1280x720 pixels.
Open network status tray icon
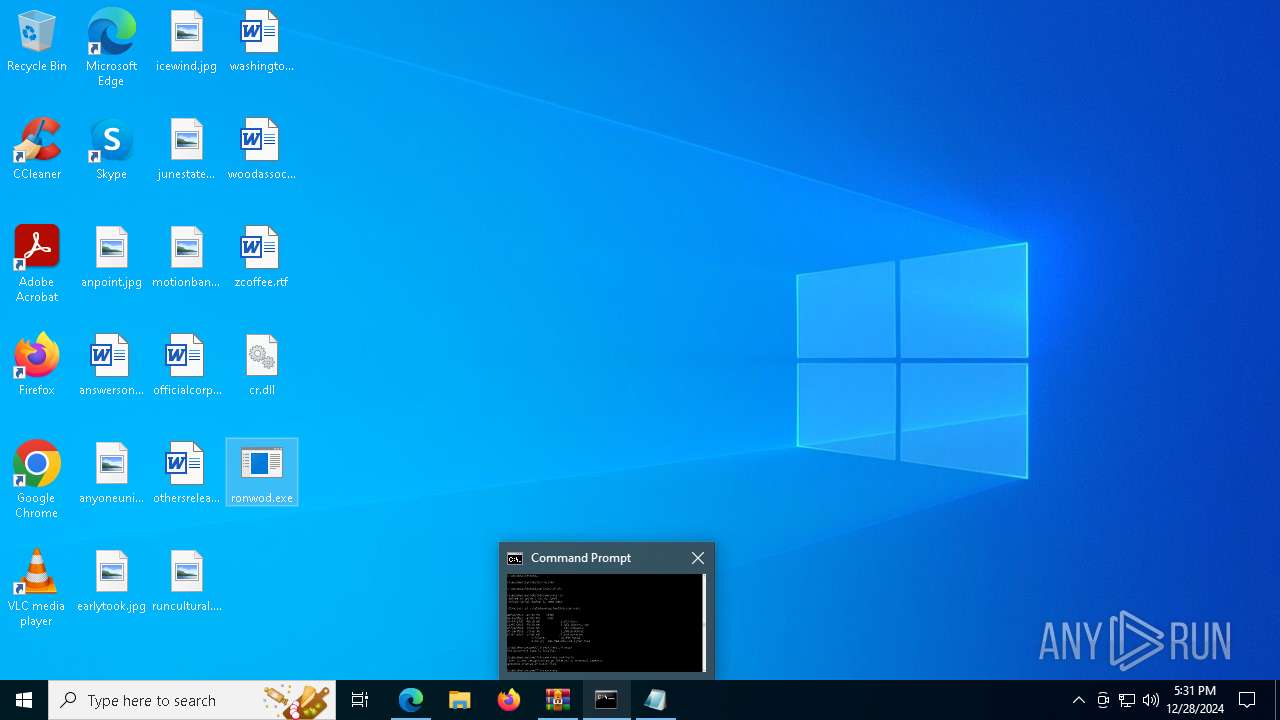[1127, 700]
